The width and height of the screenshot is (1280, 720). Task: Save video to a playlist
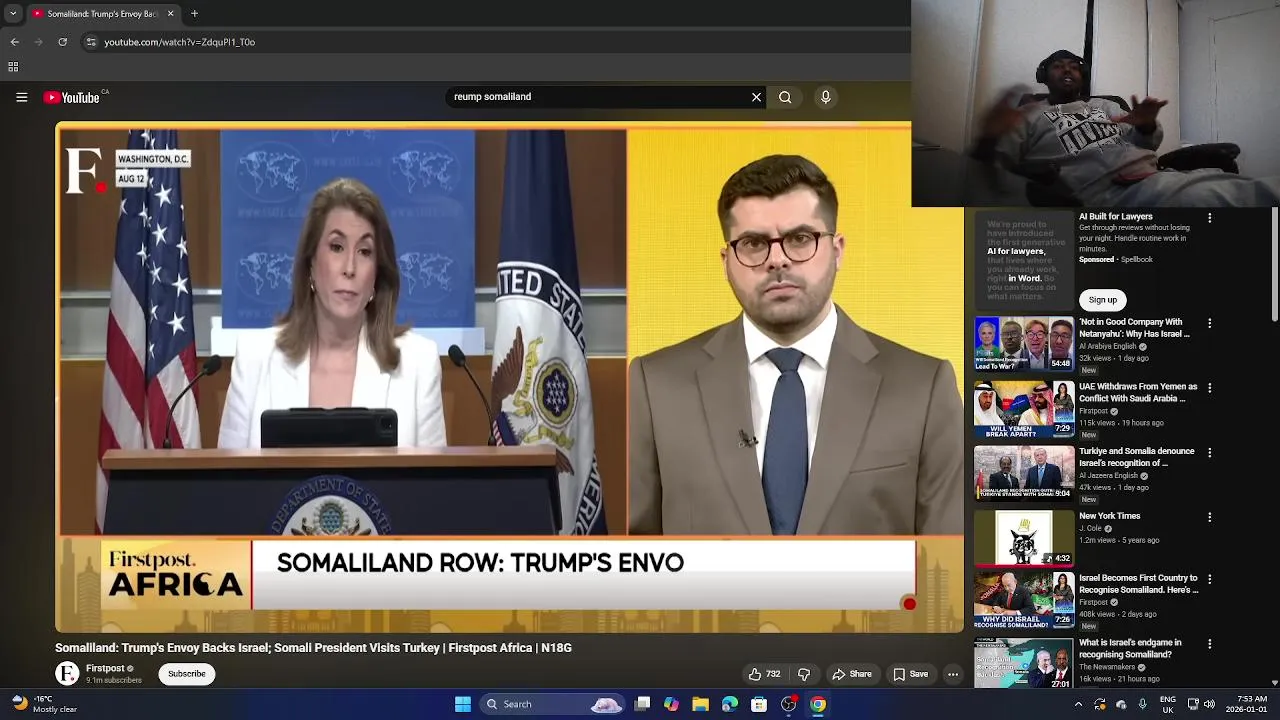pyautogui.click(x=910, y=674)
